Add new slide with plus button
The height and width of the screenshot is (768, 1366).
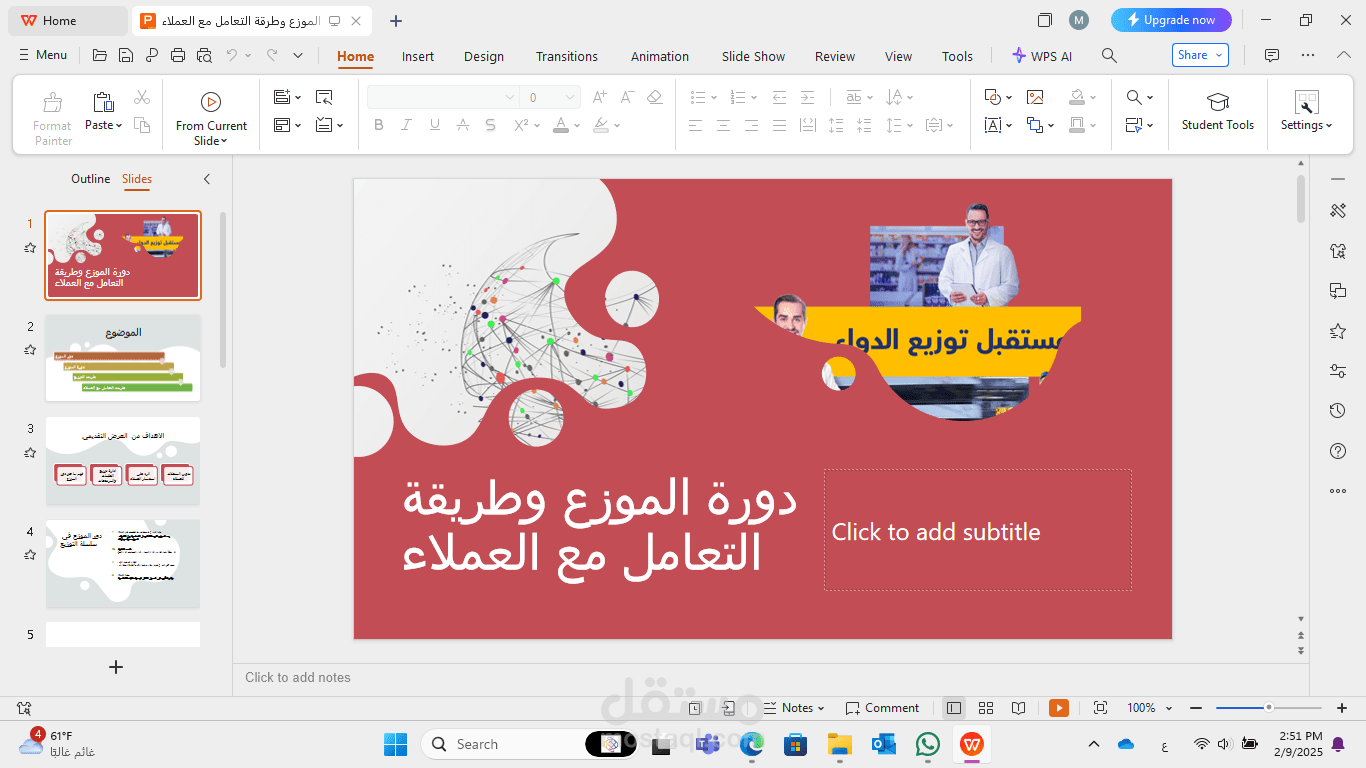[116, 667]
